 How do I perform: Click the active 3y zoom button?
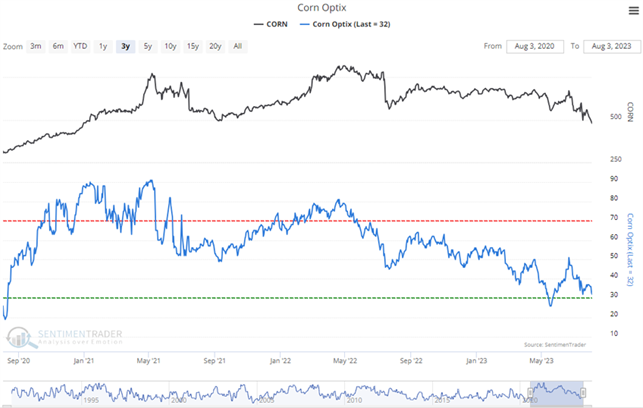[125, 46]
